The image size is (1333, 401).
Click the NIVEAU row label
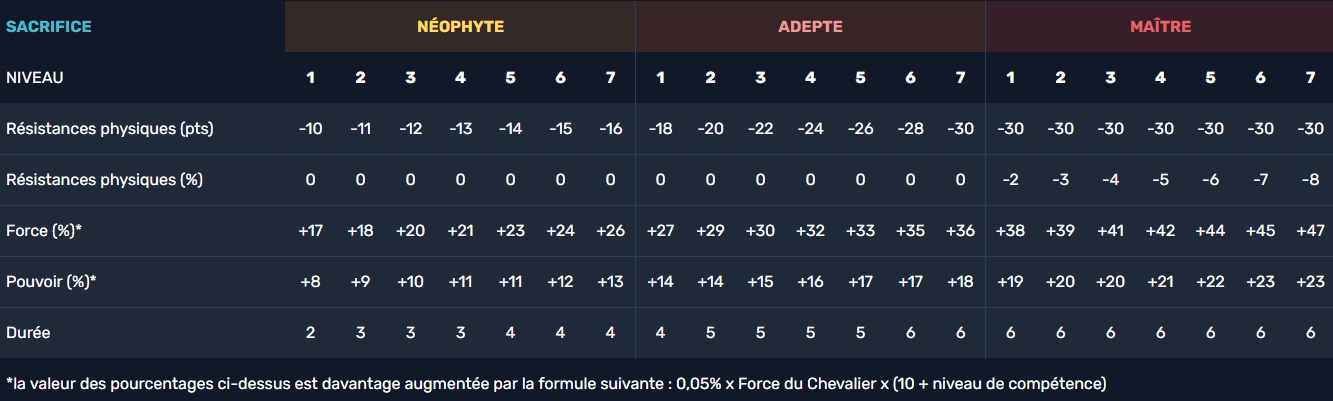35,77
